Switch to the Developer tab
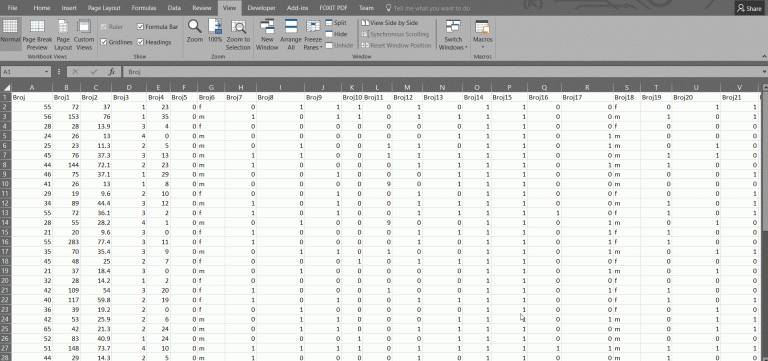768x361 pixels. (261, 8)
